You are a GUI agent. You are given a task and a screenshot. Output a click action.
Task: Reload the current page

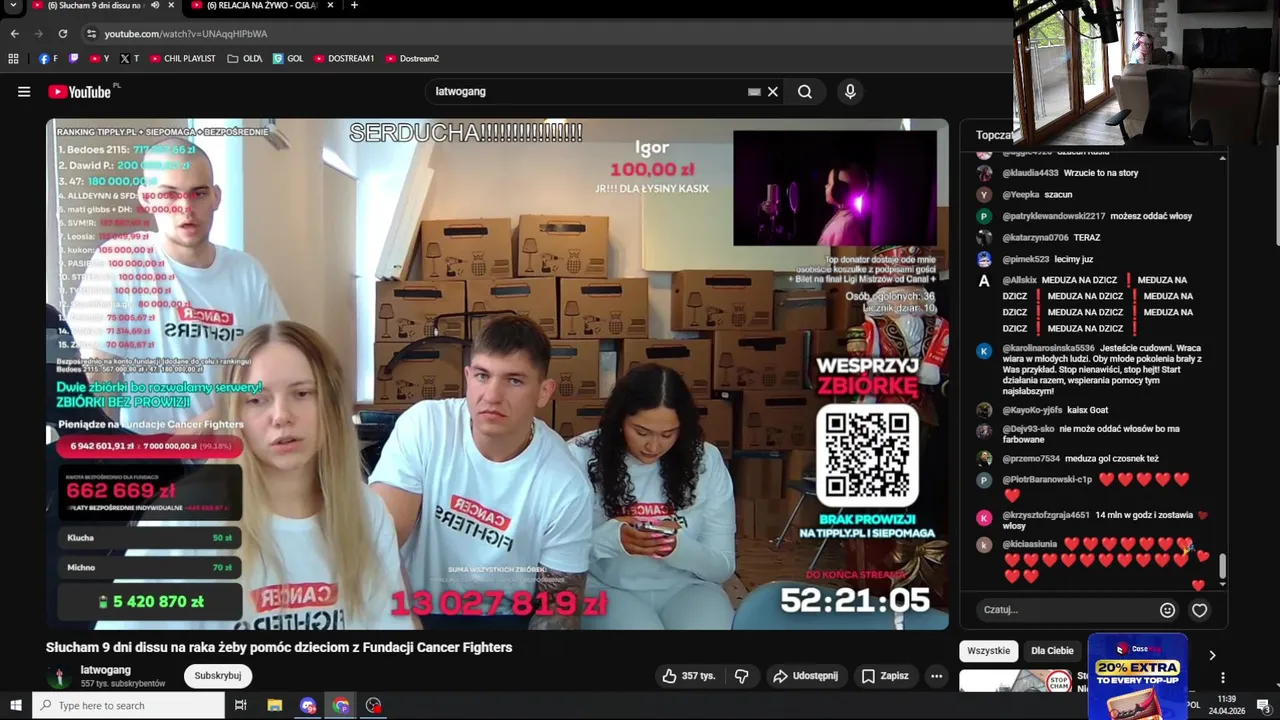coord(62,34)
